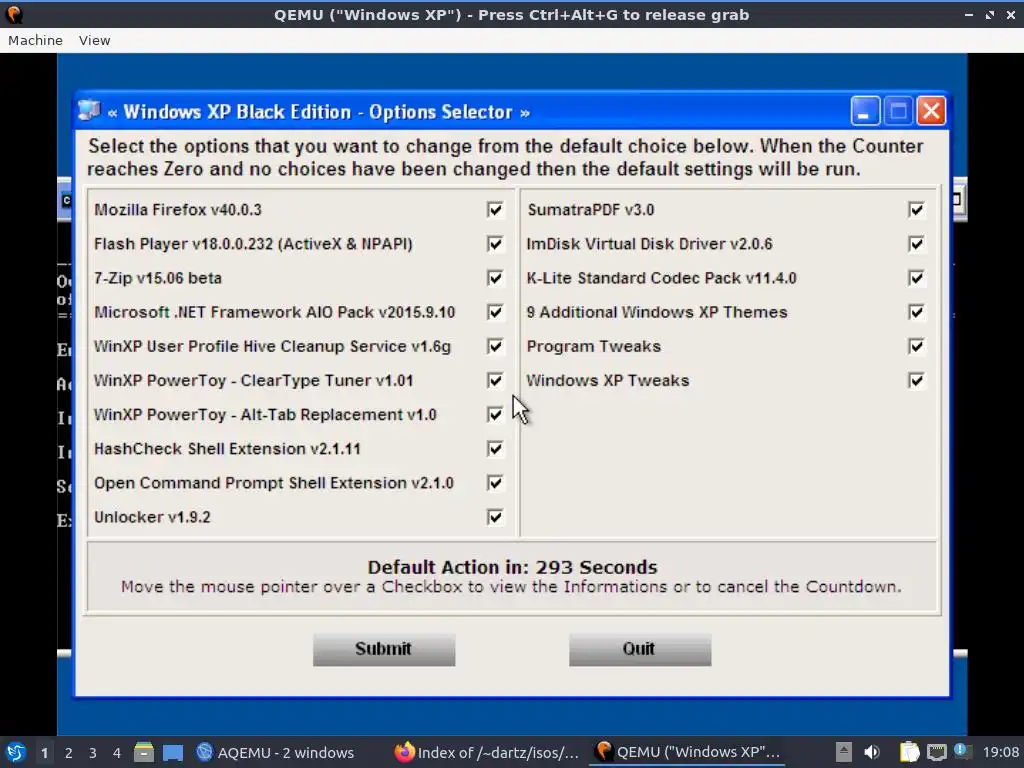Switch to AQEMU - 2 windows task
1024x768 pixels.
coord(275,753)
